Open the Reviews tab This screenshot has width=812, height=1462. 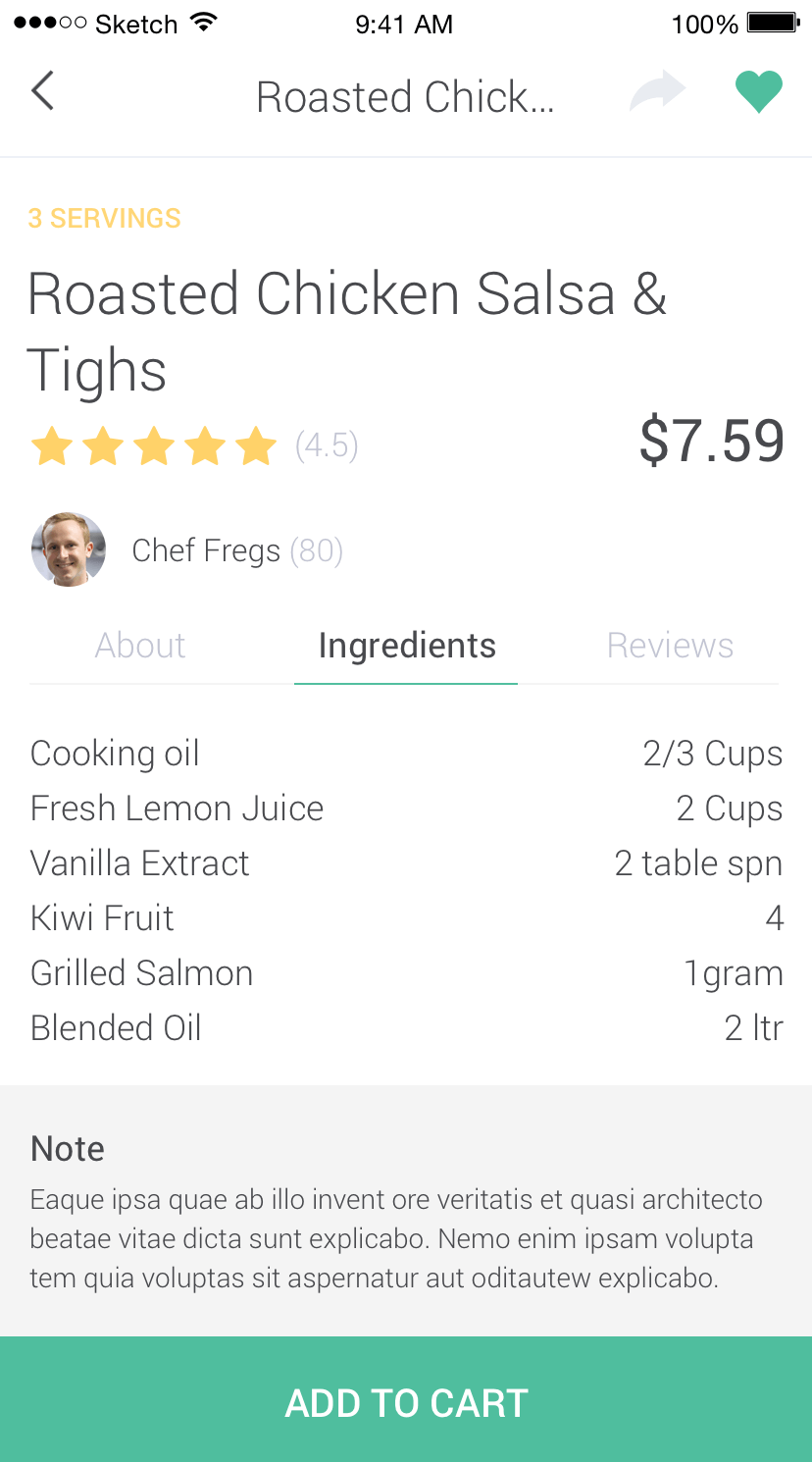coord(671,646)
